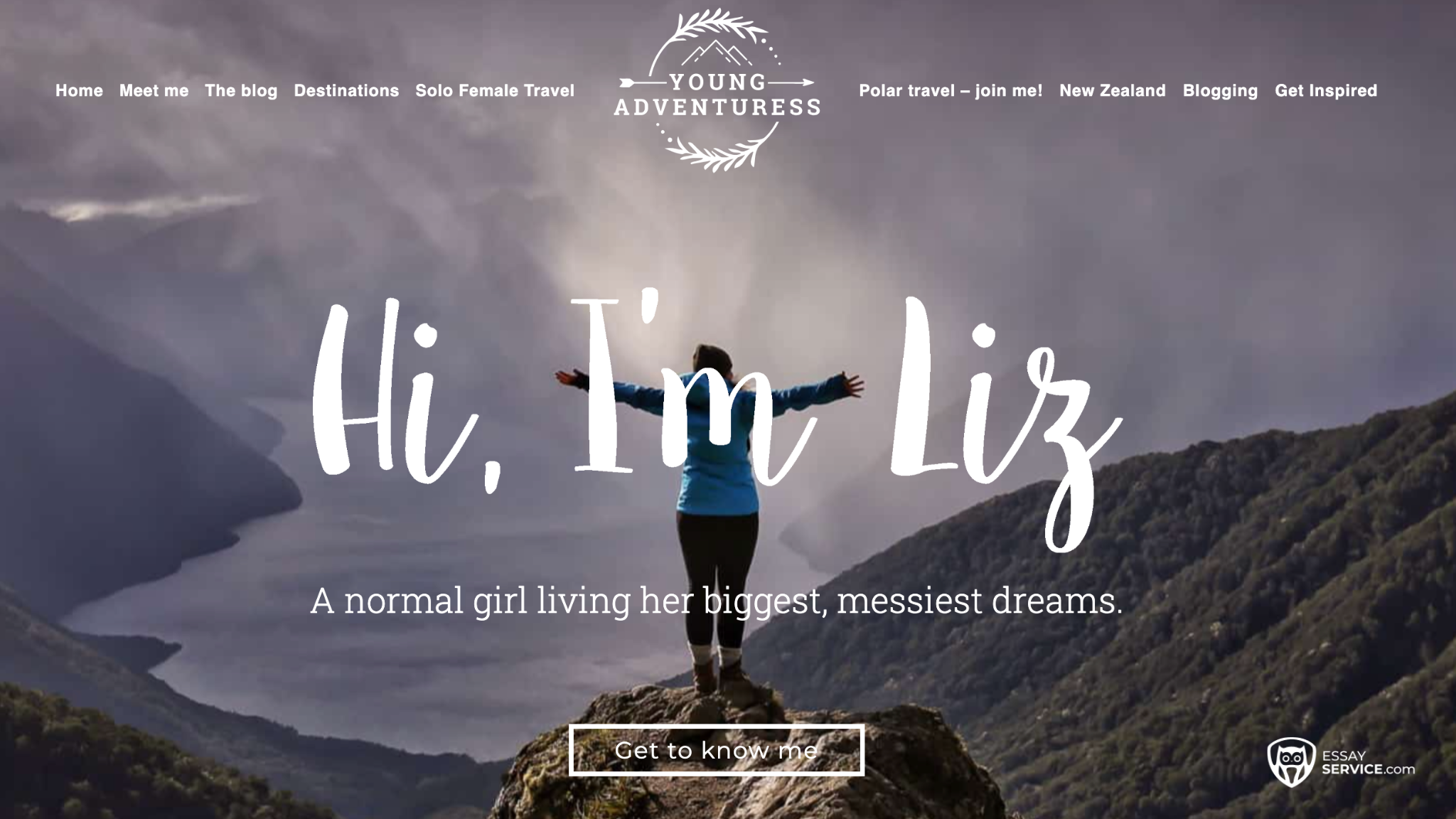Go to the Blogging section
Viewport: 1456px width, 819px height.
tap(1220, 90)
